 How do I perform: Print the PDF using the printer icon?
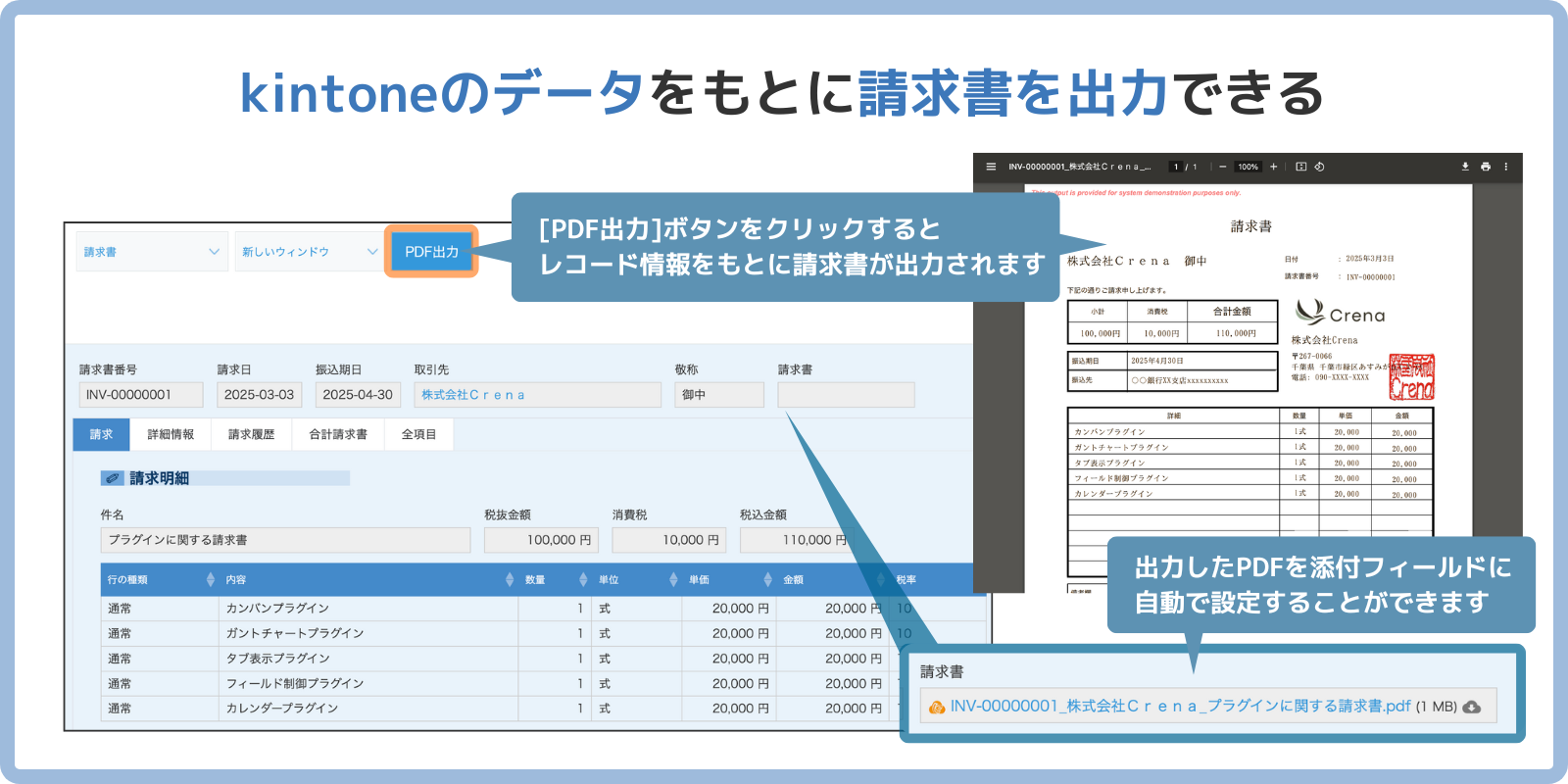tap(1486, 167)
